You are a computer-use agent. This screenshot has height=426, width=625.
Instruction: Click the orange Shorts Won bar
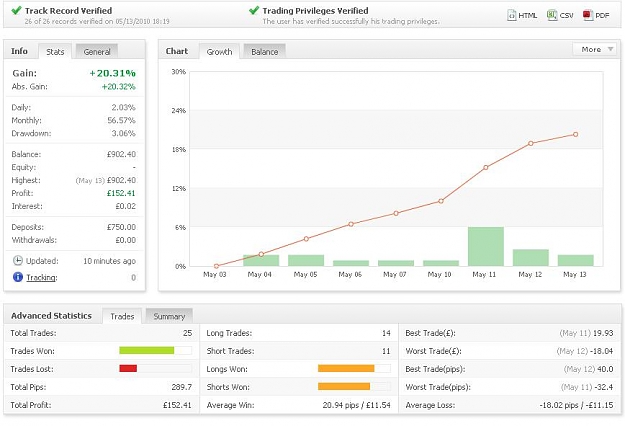(344, 386)
